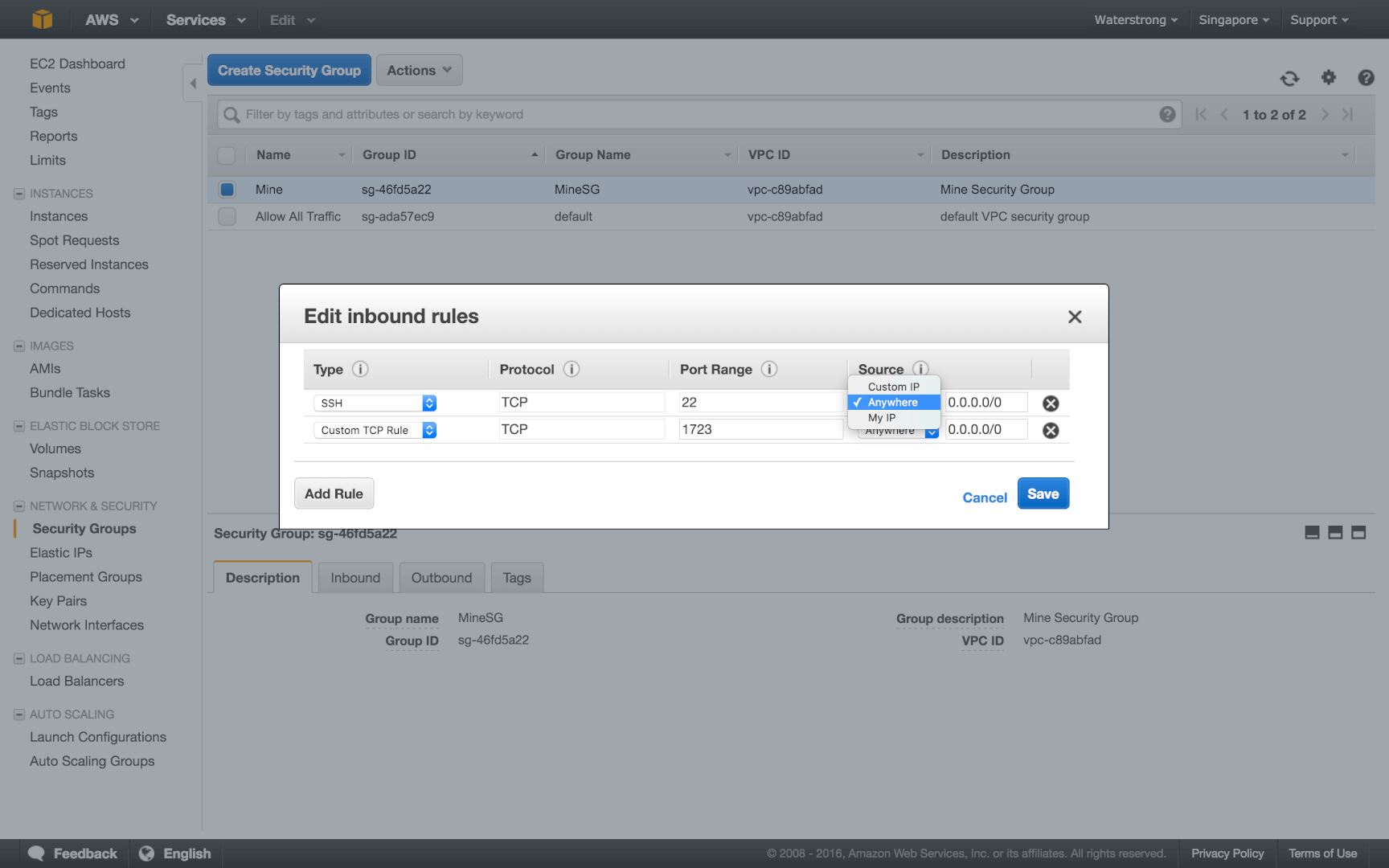Switch to the Inbound tab
Viewport: 1389px width, 868px height.
355,578
